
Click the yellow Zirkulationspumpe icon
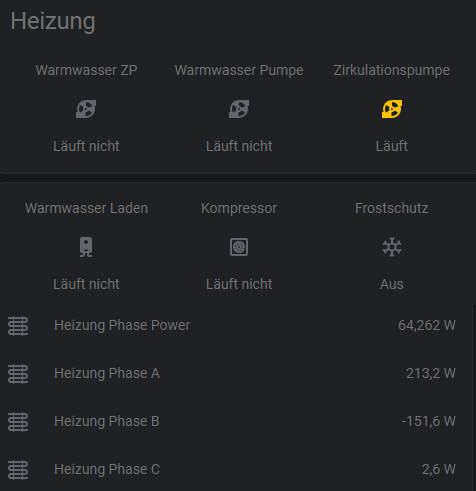[392, 109]
